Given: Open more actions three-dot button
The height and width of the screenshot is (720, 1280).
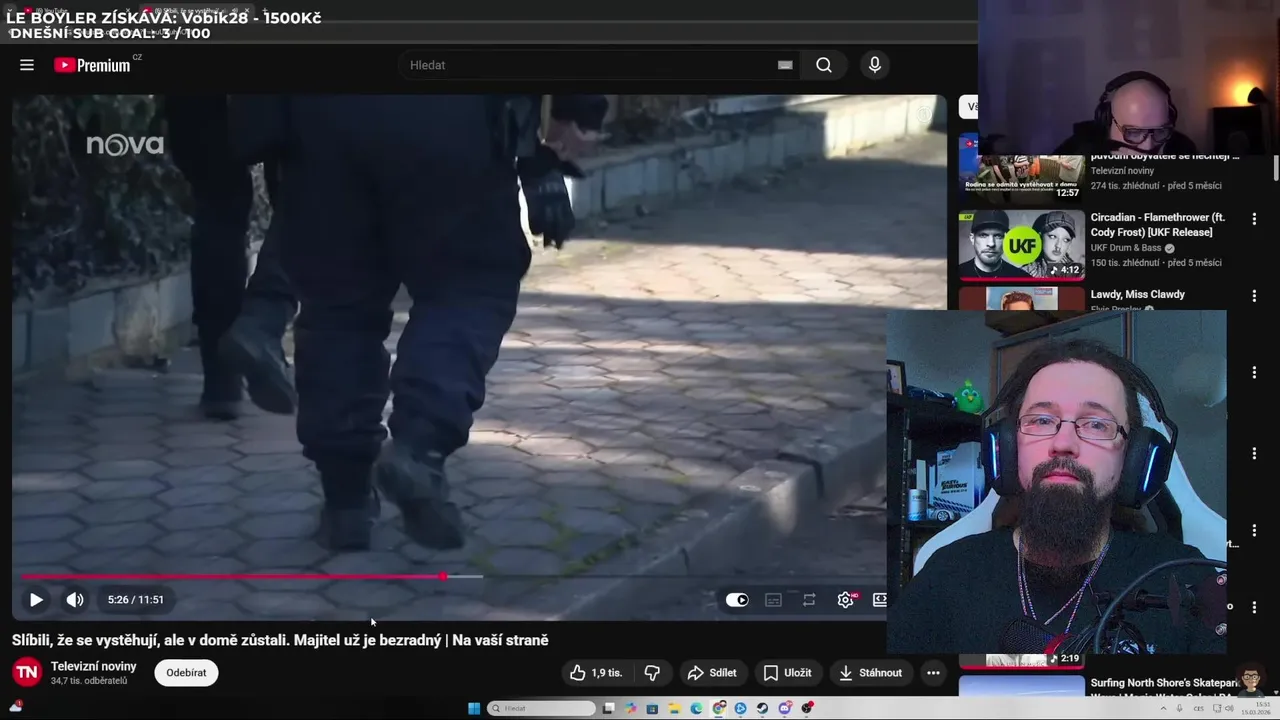Looking at the screenshot, I should click(x=933, y=673).
